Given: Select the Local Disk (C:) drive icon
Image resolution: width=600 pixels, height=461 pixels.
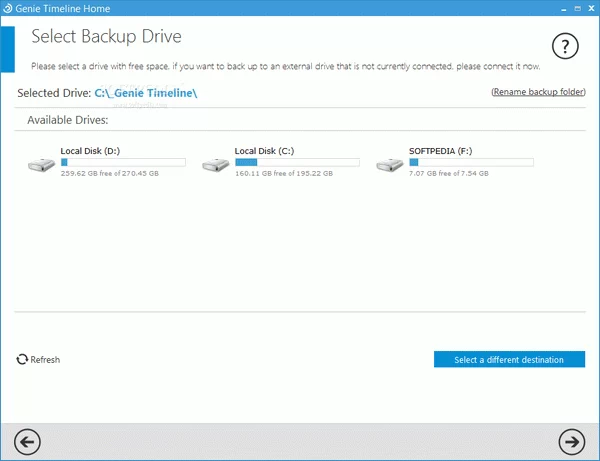Looking at the screenshot, I should coord(215,165).
